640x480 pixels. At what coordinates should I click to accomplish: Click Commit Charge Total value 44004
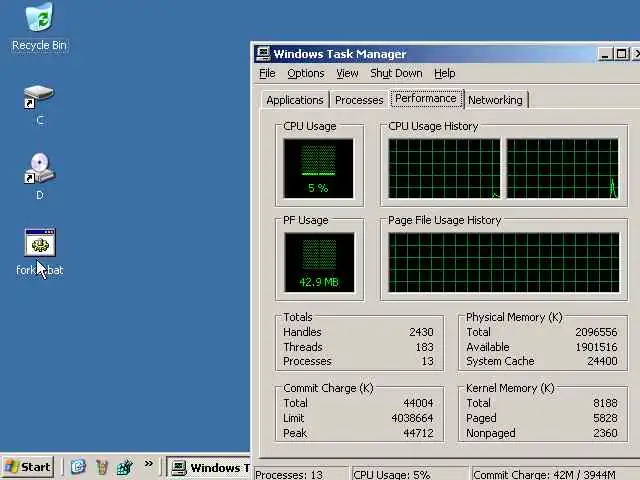(418, 403)
